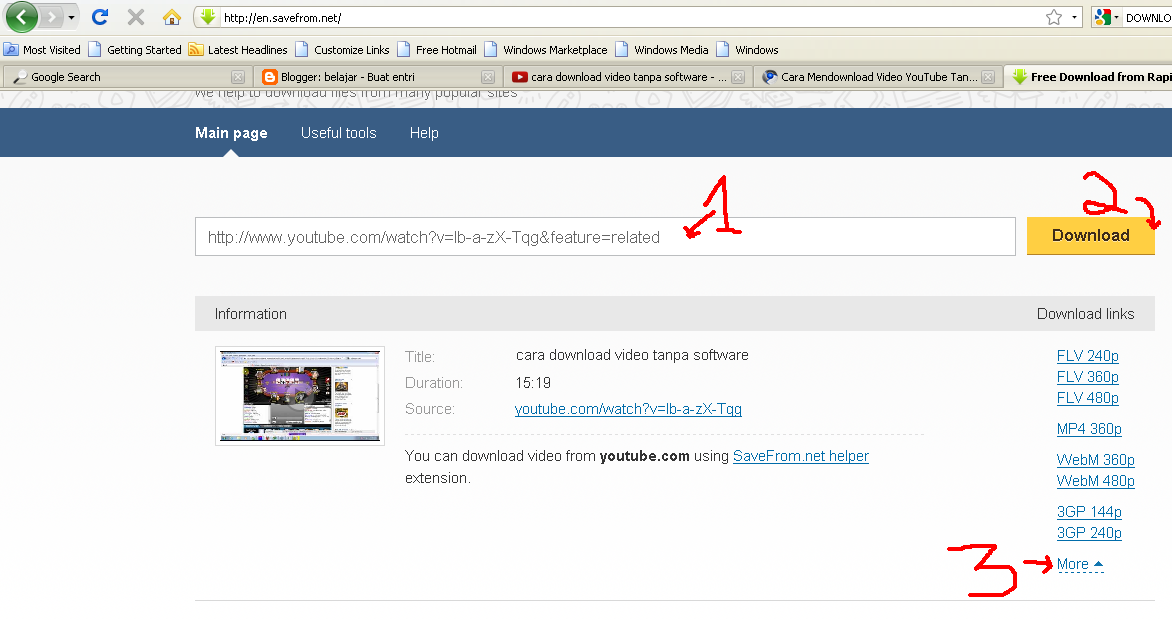Download the FLV 240p version
Screen dimensions: 1172x620
(1088, 356)
